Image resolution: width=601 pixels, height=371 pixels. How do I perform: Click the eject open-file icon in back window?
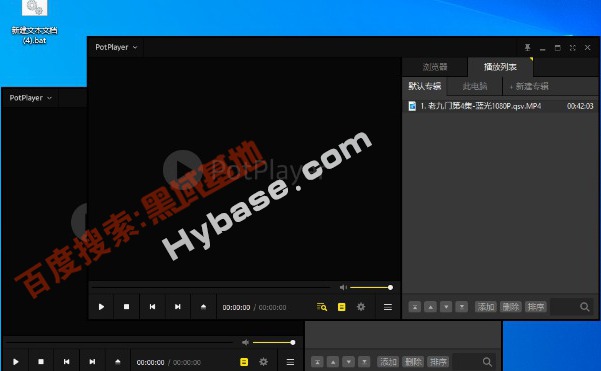(118, 361)
